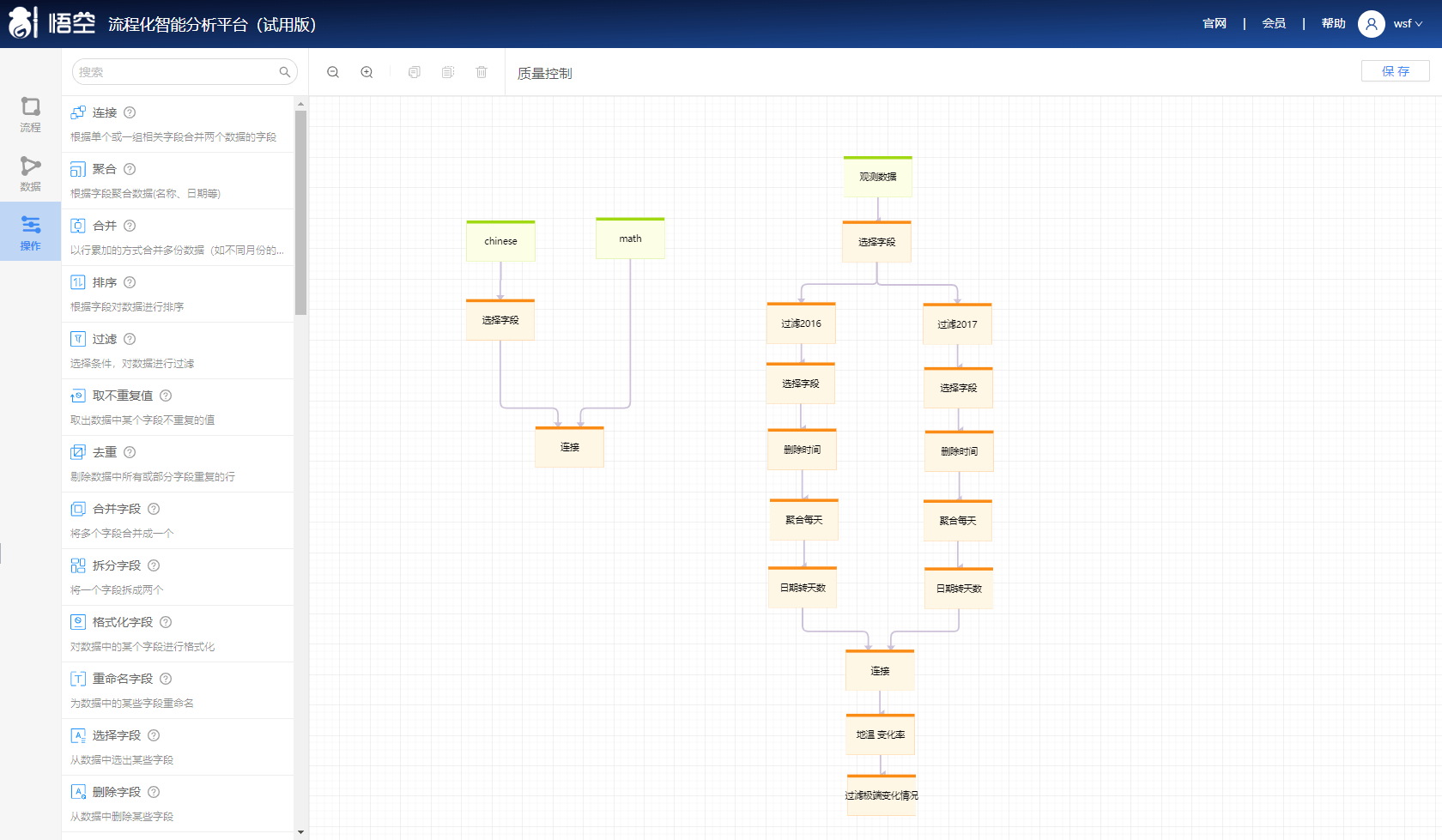This screenshot has height=840, width=1442.
Task: Select the 取不重复值 operation icon
Action: pos(78,396)
